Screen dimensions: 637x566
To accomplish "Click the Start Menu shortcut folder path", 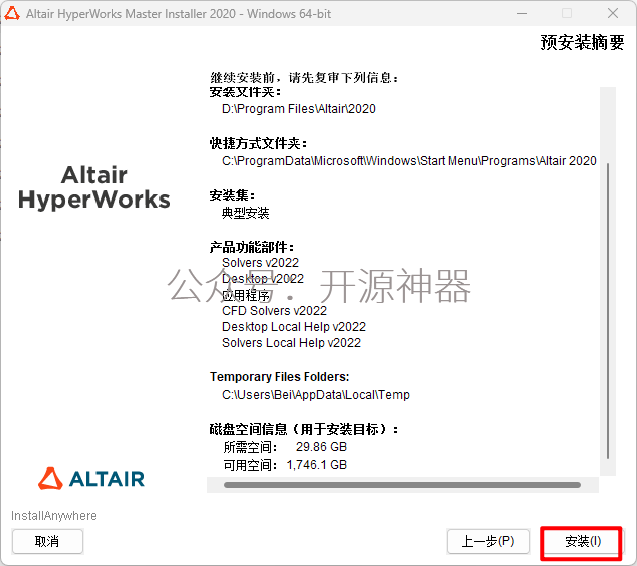I will (409, 161).
